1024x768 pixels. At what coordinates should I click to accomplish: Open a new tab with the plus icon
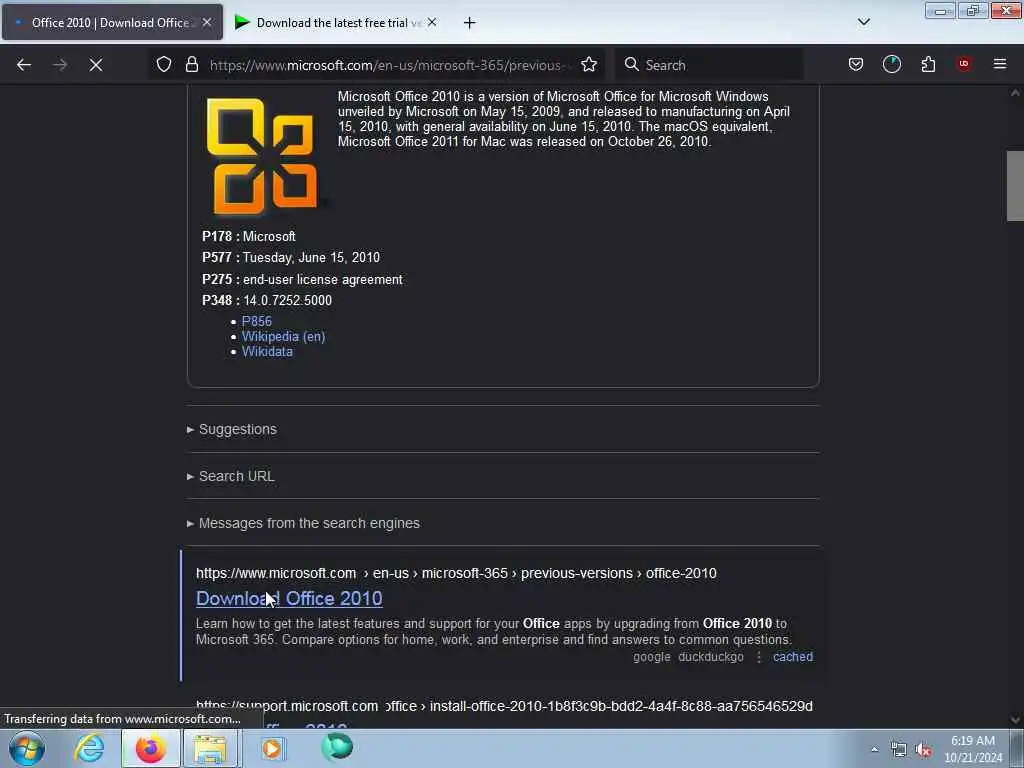[469, 23]
